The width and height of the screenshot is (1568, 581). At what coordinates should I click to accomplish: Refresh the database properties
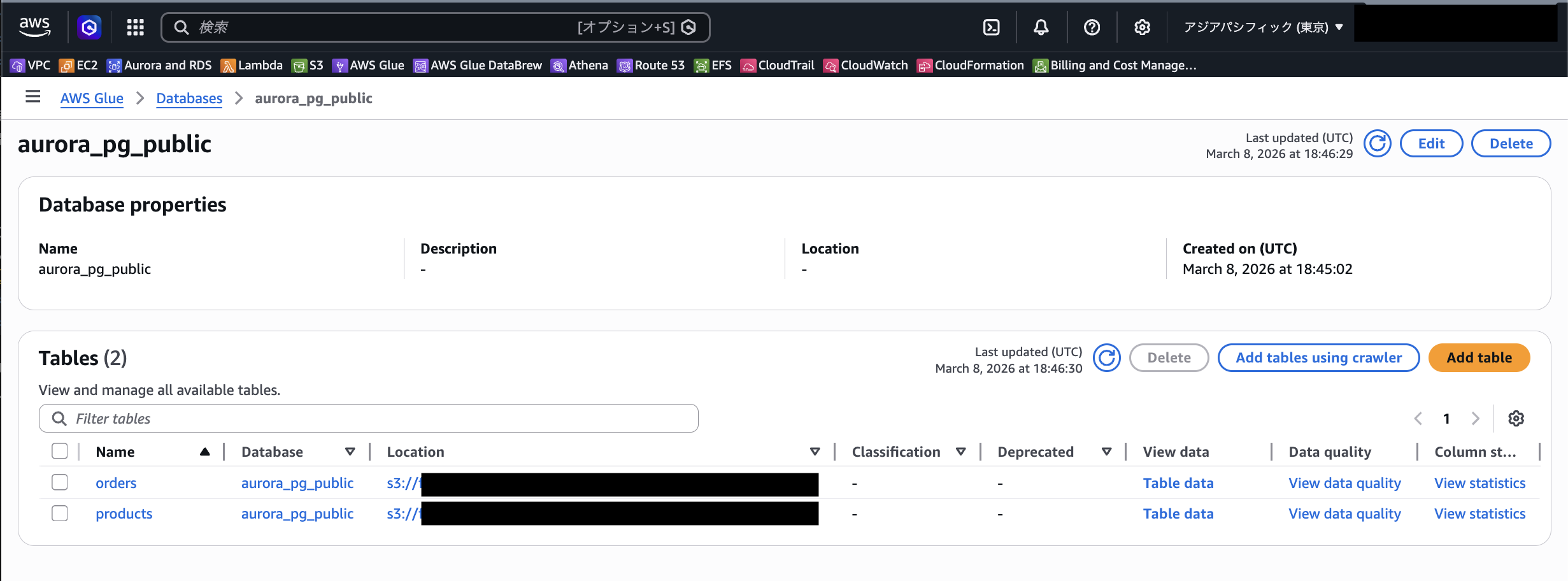coord(1377,144)
